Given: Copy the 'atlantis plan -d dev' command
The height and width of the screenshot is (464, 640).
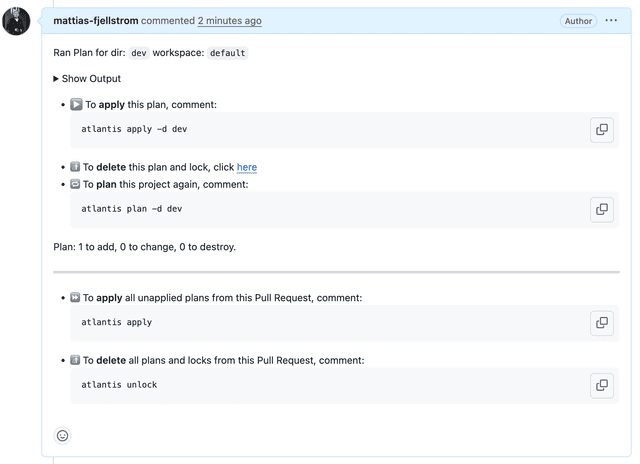Looking at the screenshot, I should coord(602,209).
